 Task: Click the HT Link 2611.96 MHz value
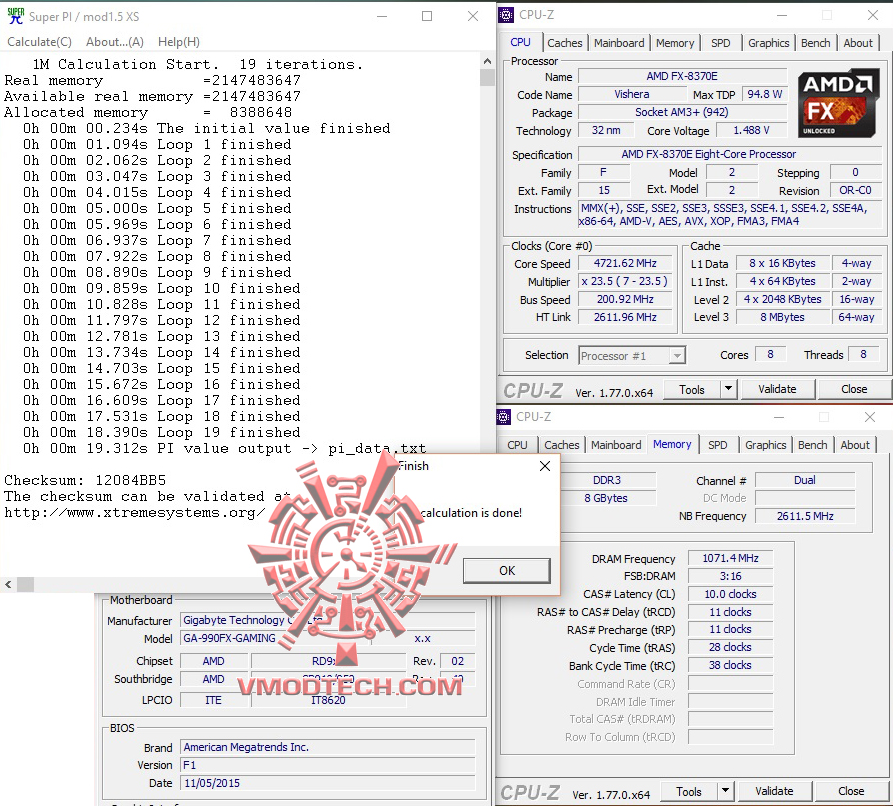click(625, 317)
